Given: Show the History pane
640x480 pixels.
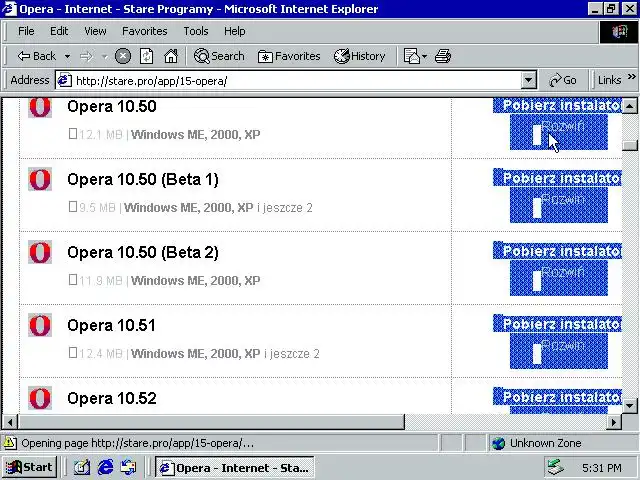Looking at the screenshot, I should tap(360, 56).
